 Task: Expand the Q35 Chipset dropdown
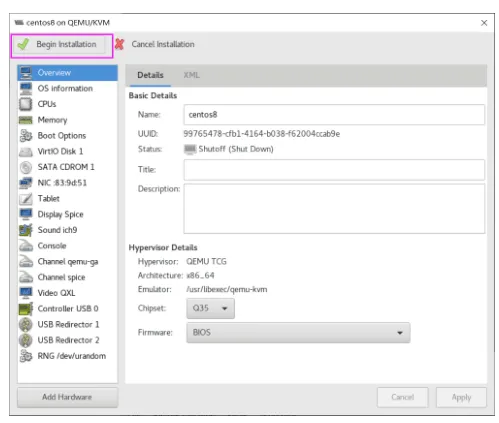pyautogui.click(x=210, y=308)
